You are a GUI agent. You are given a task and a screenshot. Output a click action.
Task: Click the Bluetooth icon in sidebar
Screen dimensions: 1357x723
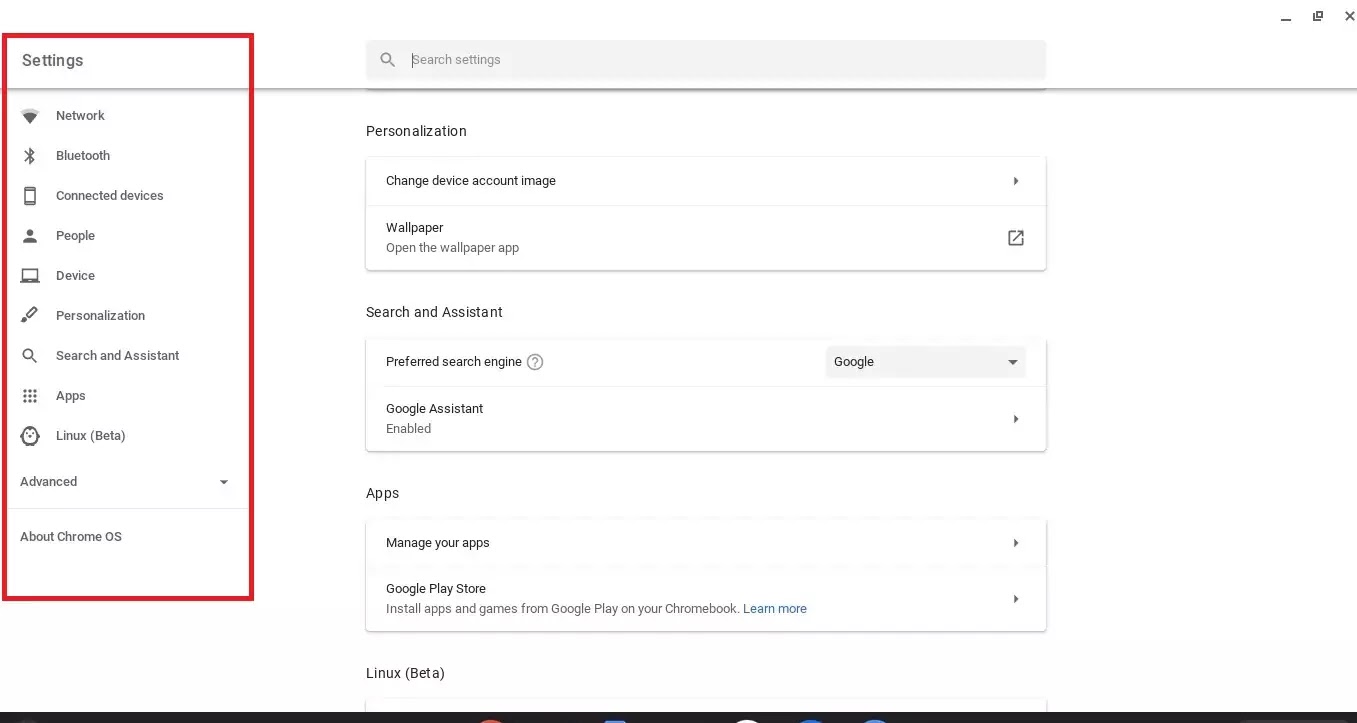click(x=30, y=156)
